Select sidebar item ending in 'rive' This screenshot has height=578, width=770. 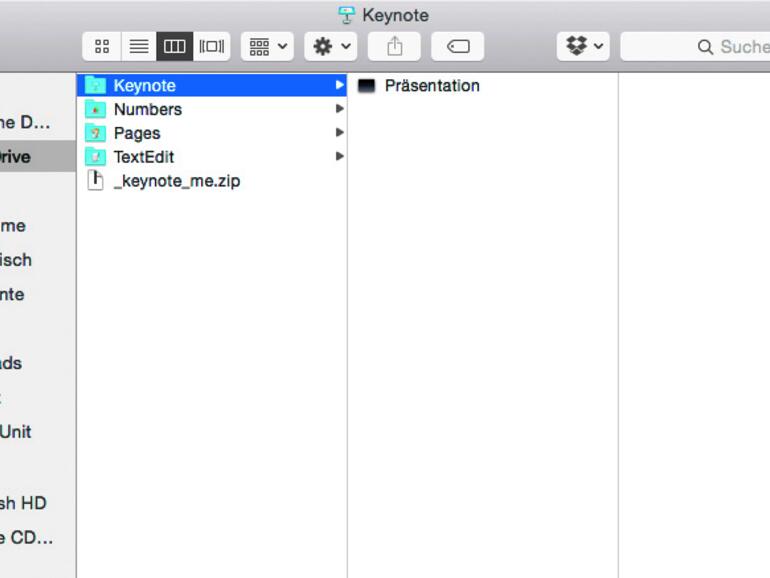38,157
